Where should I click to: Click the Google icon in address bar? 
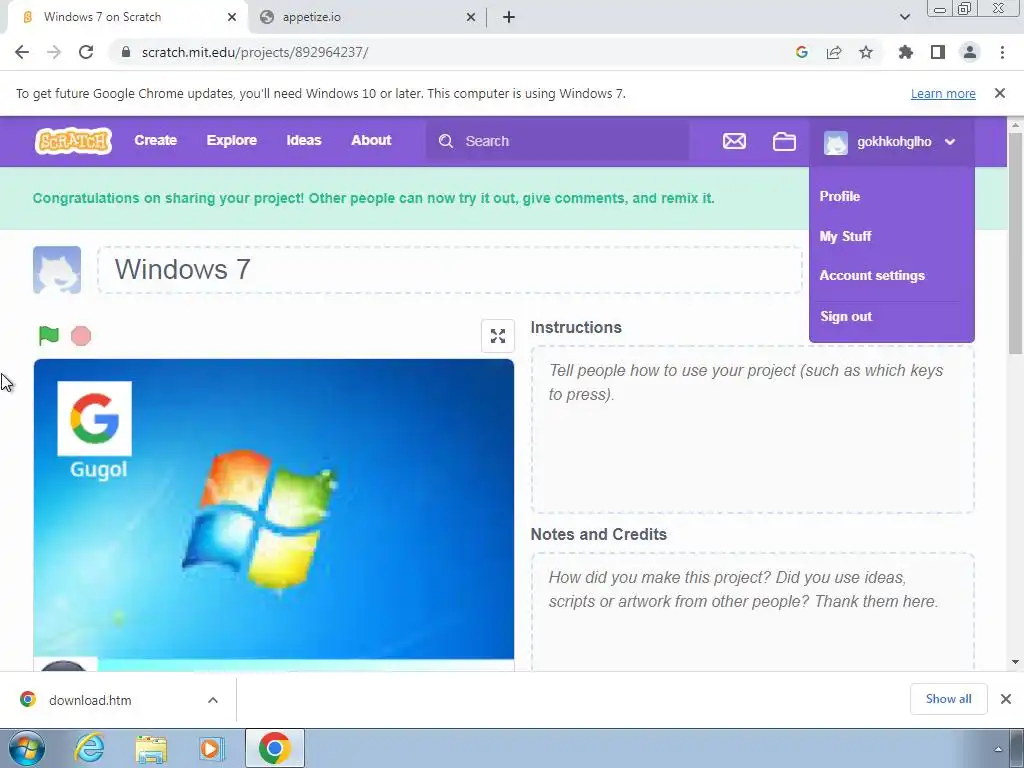pyautogui.click(x=802, y=52)
